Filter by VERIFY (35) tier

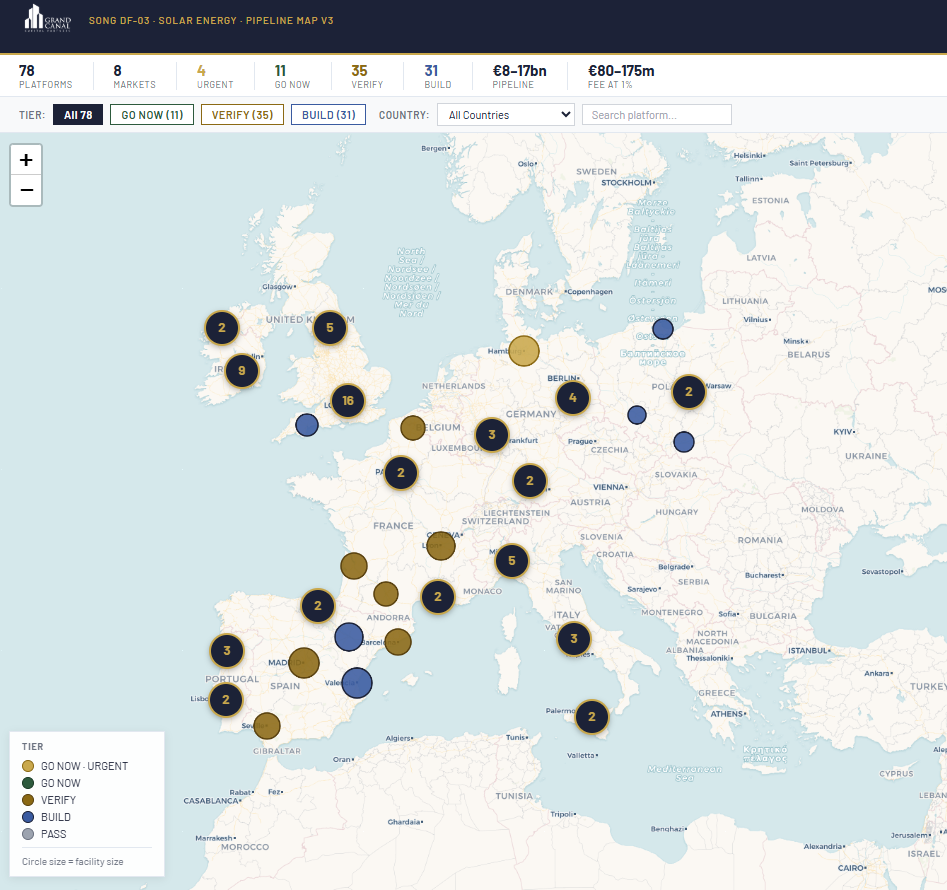(242, 115)
